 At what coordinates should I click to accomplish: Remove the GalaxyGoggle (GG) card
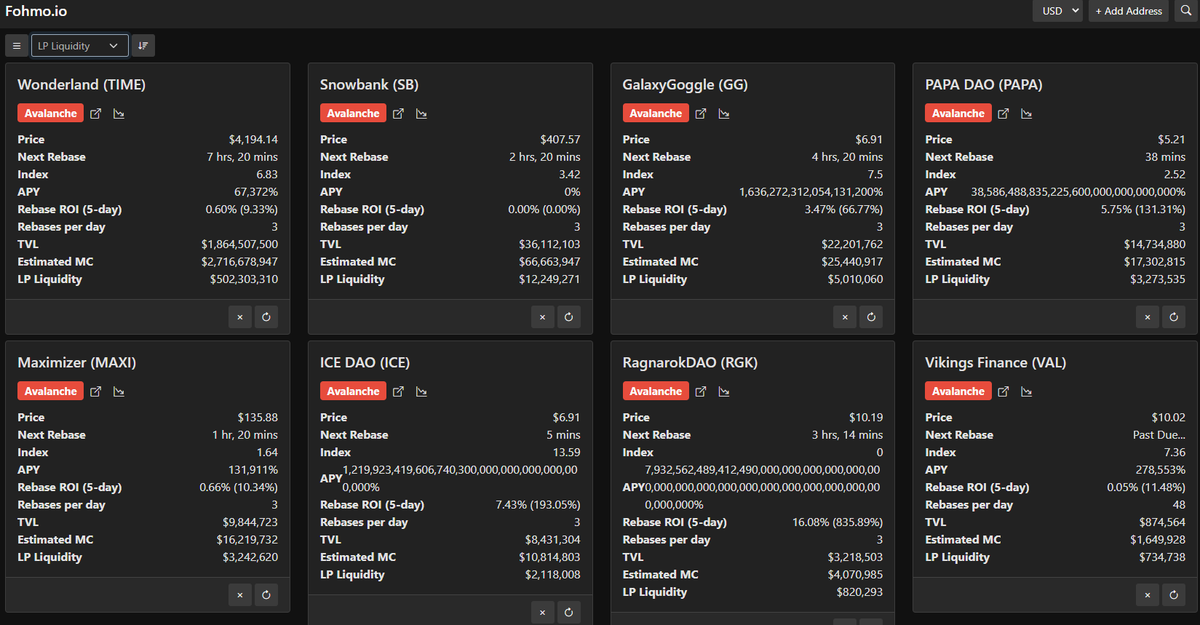tap(845, 317)
